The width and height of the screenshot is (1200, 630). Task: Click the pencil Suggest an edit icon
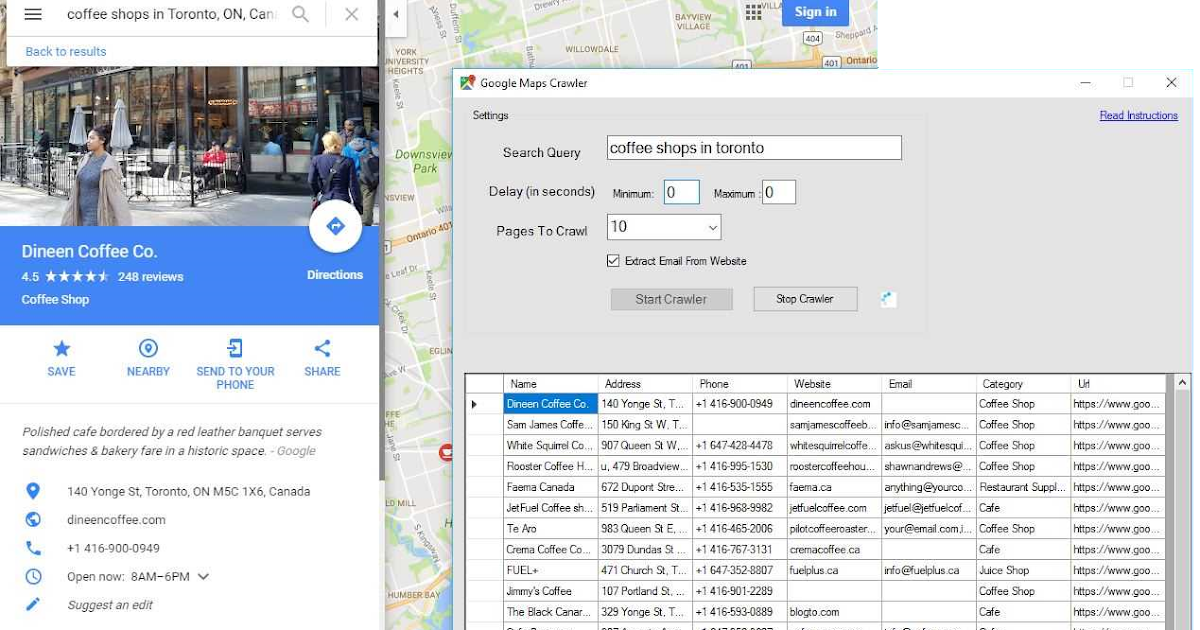[33, 604]
